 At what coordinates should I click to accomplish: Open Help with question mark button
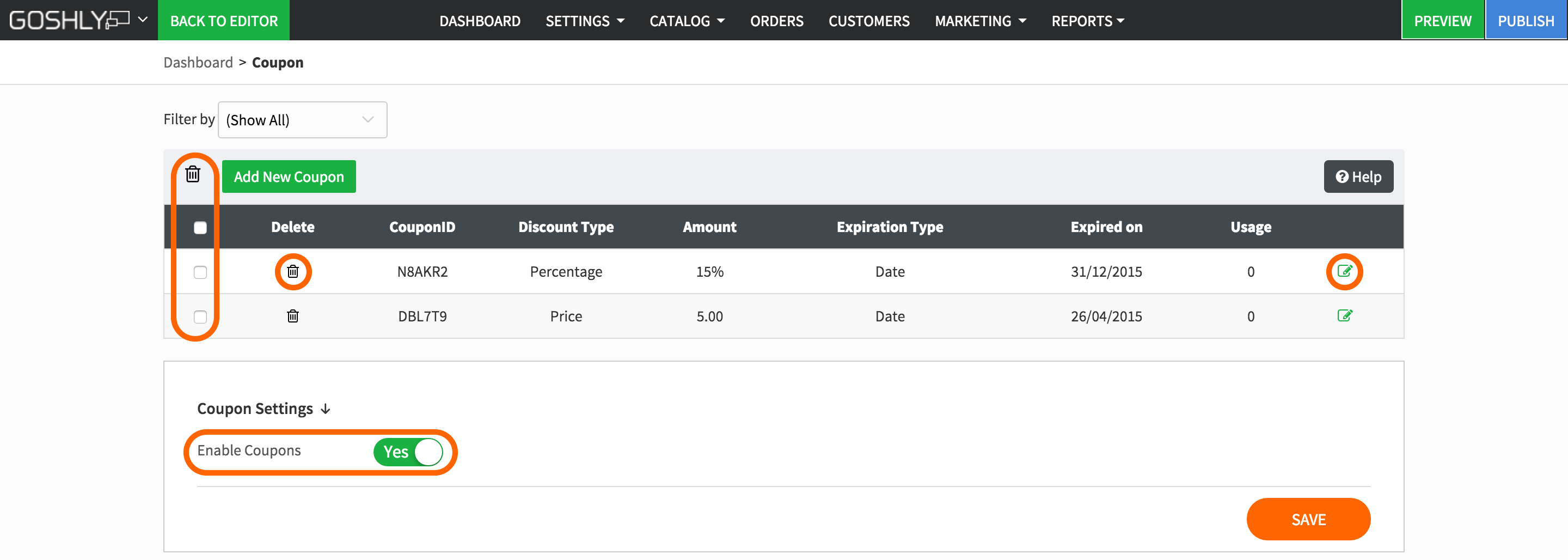coord(1358,176)
